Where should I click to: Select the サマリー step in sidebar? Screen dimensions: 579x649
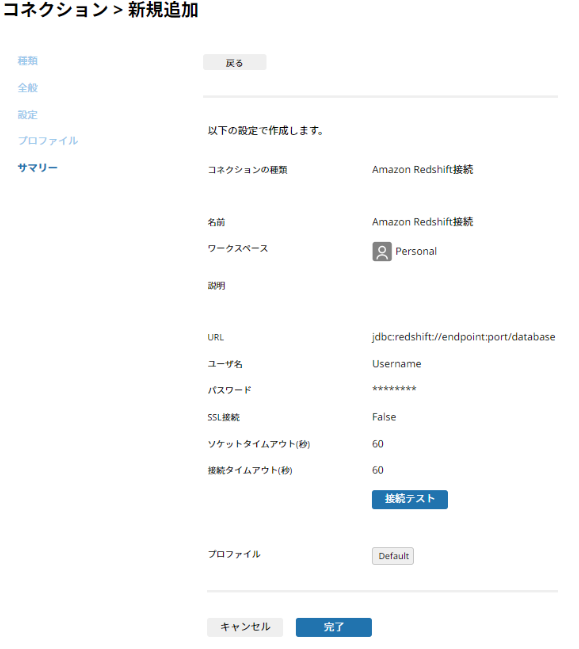pos(38,168)
